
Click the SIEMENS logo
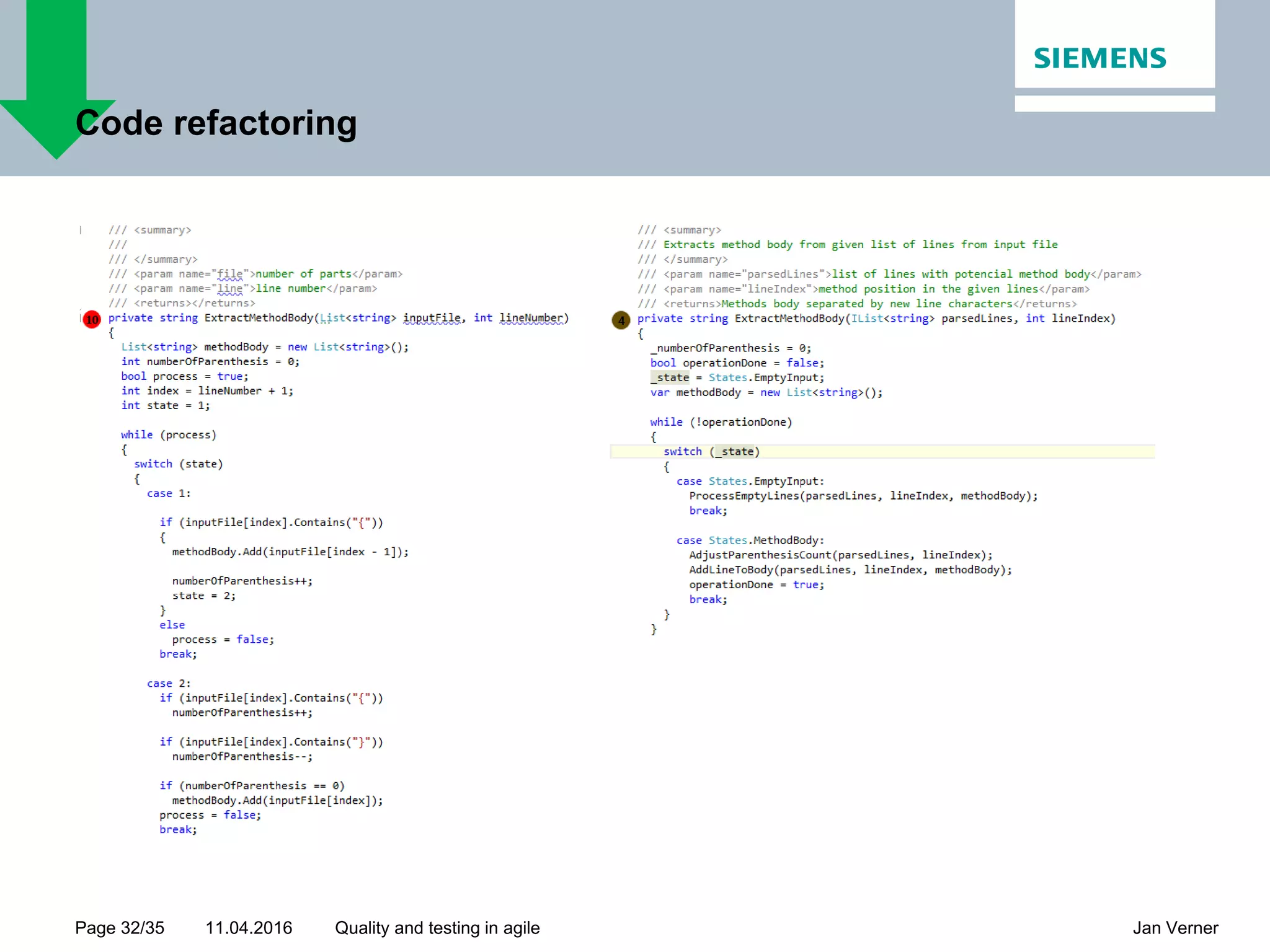click(1099, 58)
